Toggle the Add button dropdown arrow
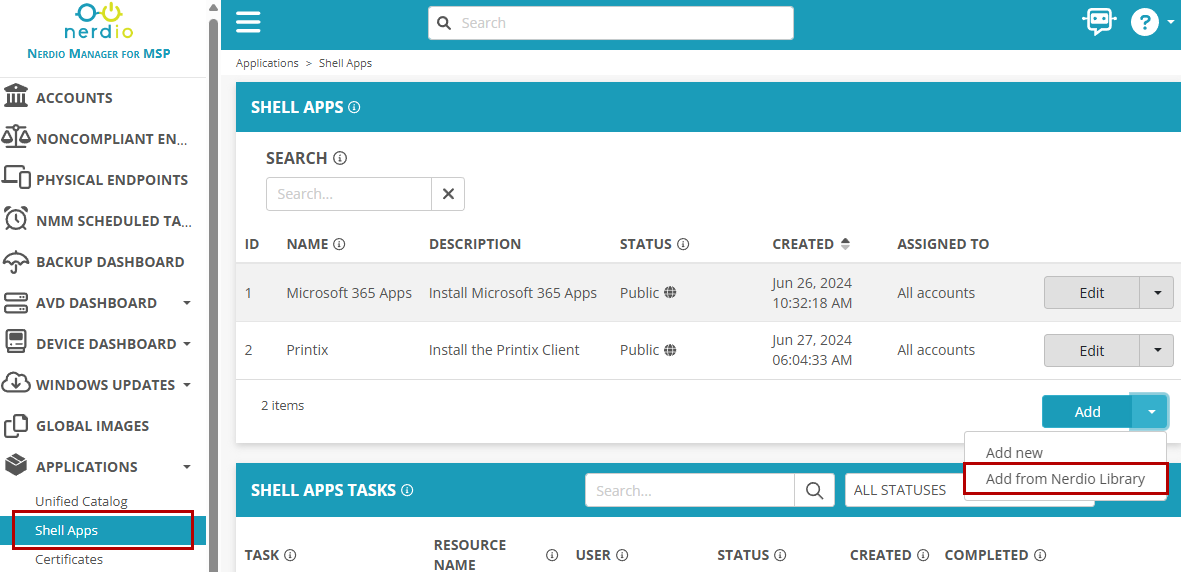1181x572 pixels. pyautogui.click(x=1150, y=411)
